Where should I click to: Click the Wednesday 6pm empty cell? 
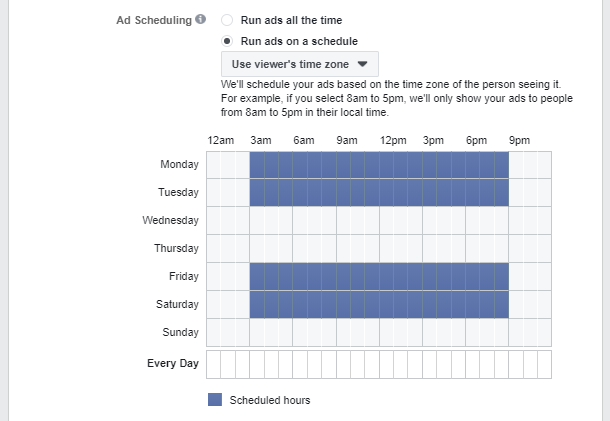pyautogui.click(x=473, y=220)
